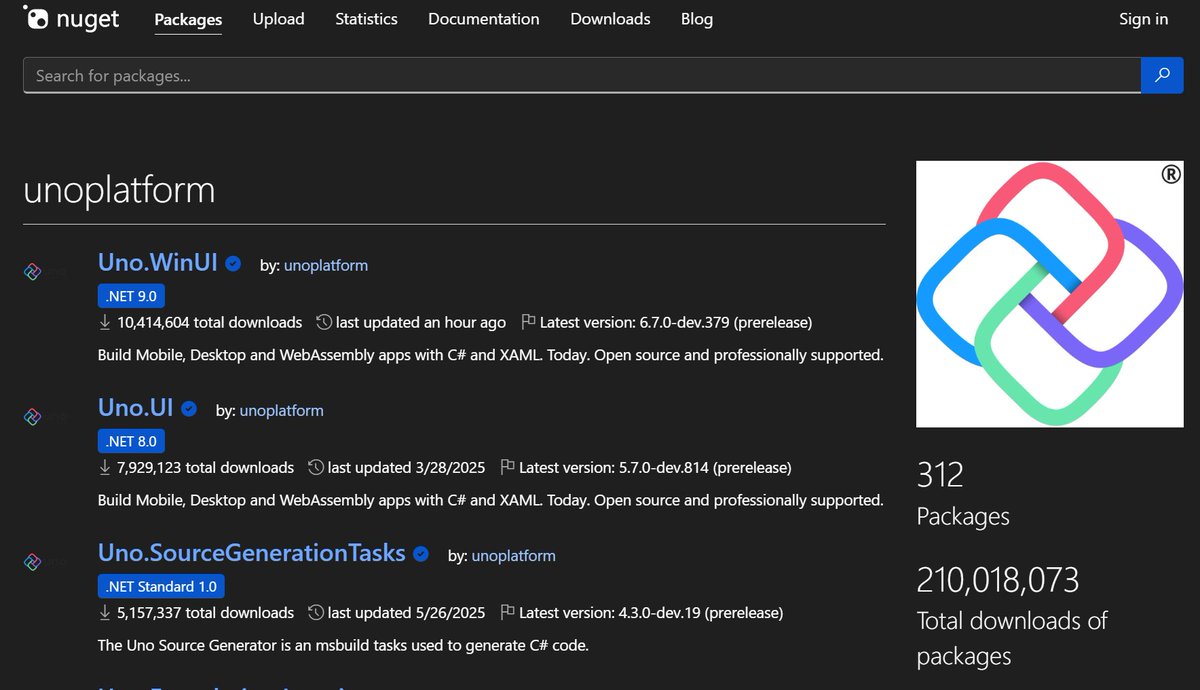Click the '312' packages count

[940, 474]
